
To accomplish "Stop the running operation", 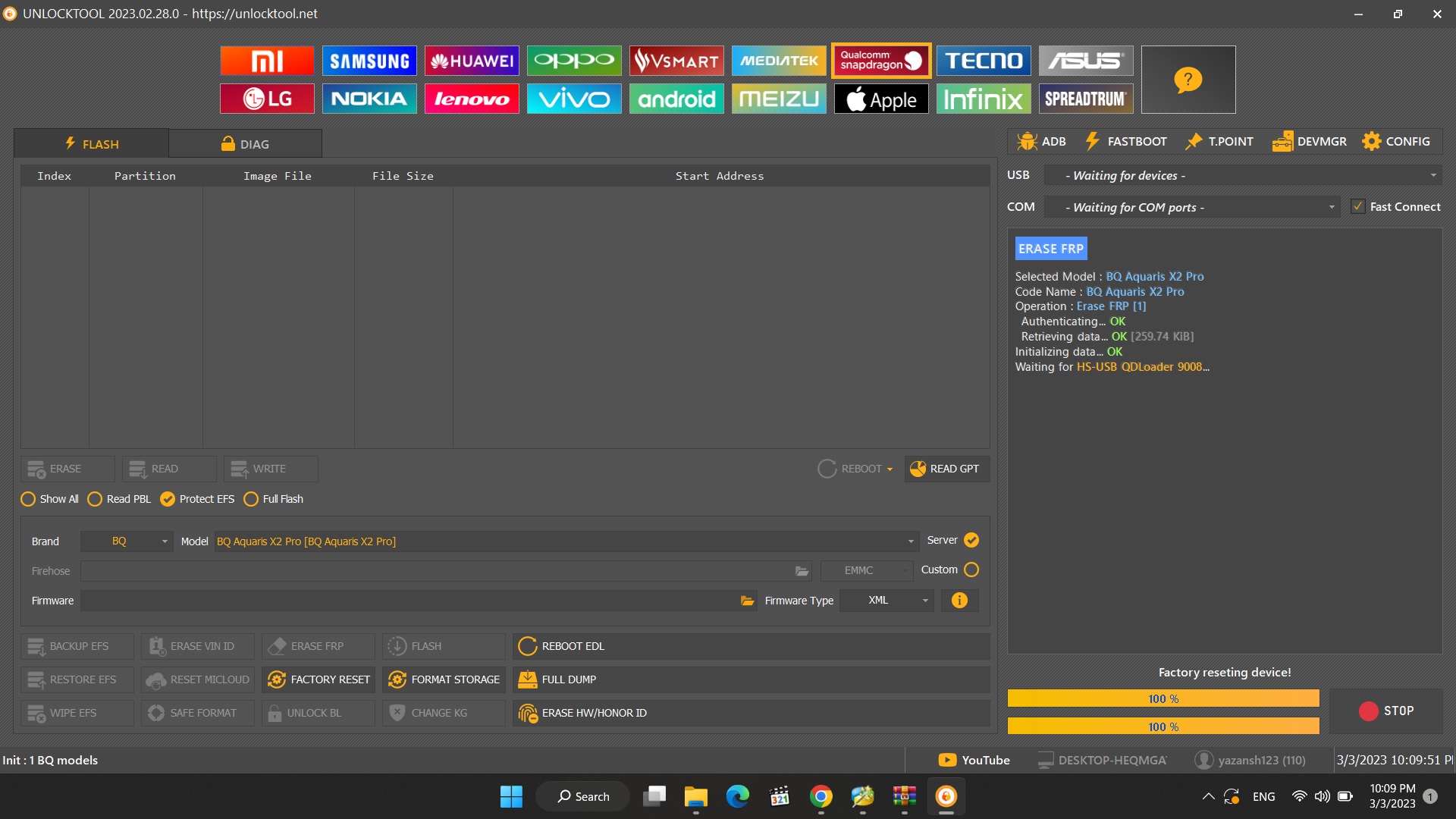I will (x=1386, y=711).
